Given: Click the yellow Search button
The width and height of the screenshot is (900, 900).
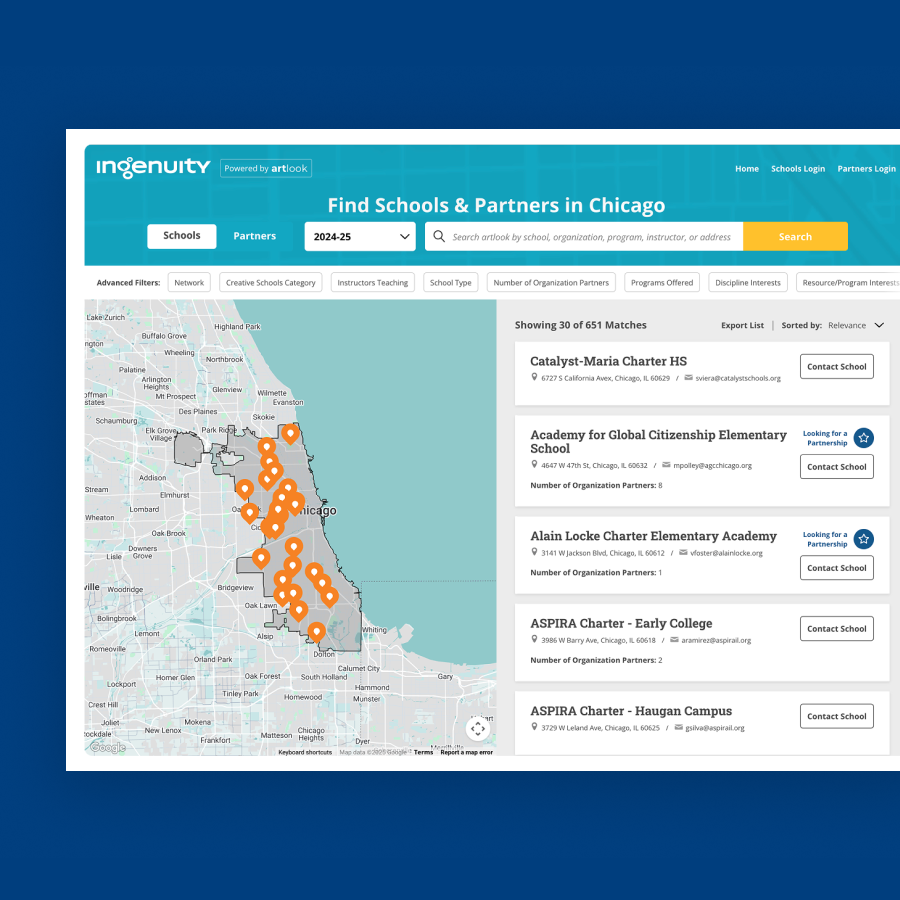Looking at the screenshot, I should click(795, 236).
